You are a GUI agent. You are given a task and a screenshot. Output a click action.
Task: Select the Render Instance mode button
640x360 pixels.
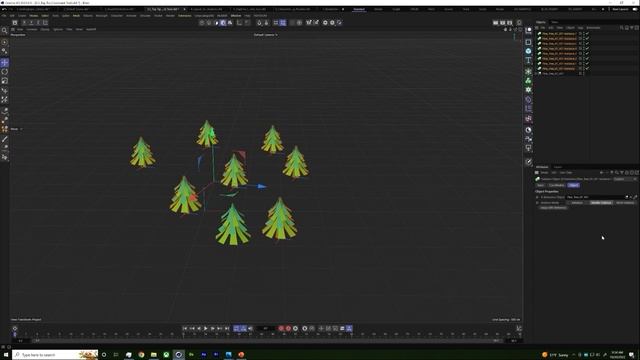click(x=601, y=202)
